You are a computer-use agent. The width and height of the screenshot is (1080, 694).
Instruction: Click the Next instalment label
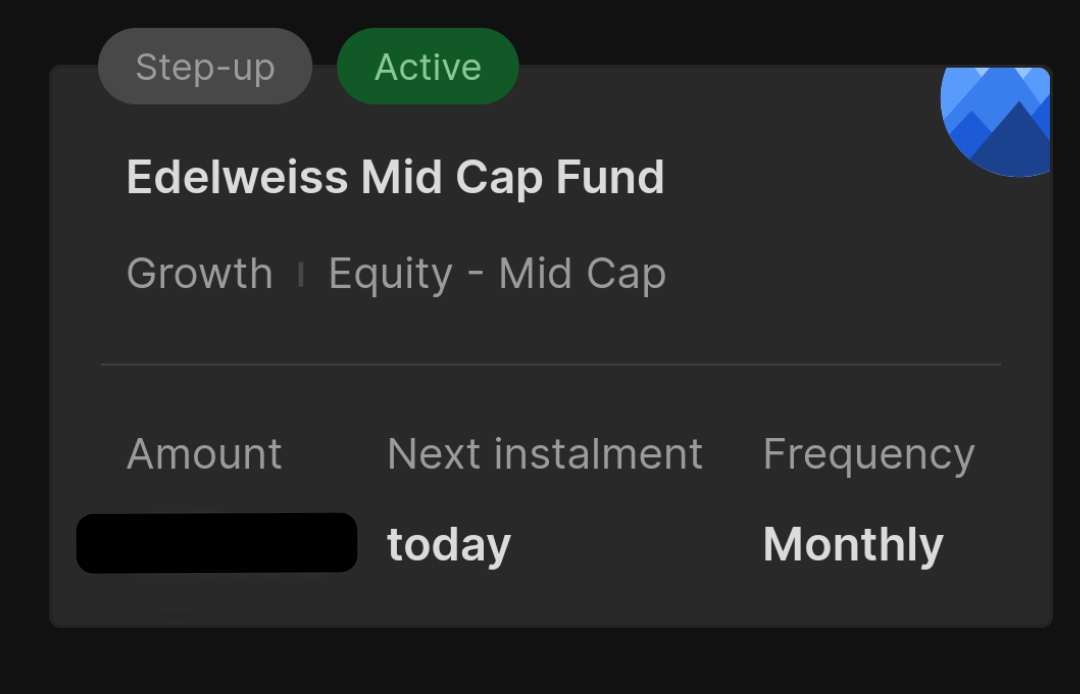click(545, 454)
